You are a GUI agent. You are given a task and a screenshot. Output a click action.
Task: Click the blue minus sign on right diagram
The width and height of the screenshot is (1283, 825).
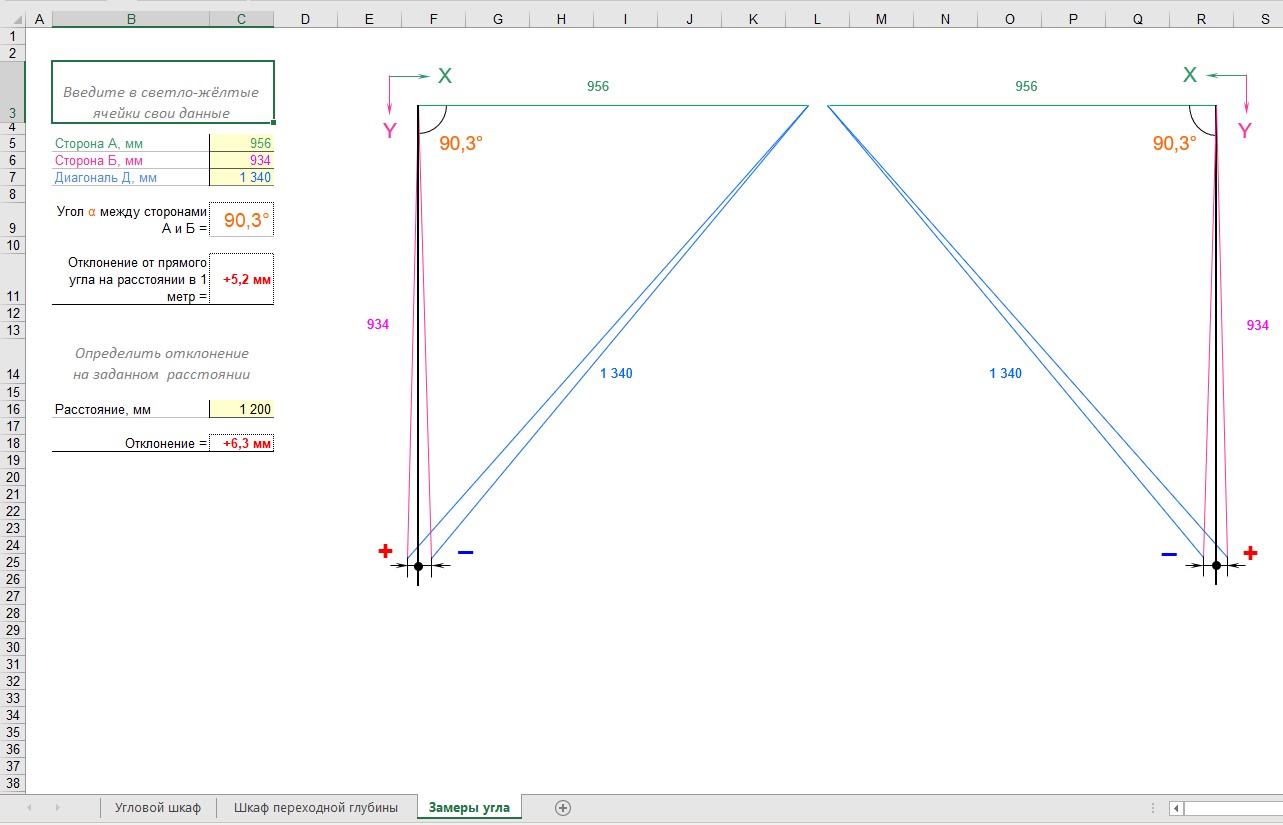(x=1169, y=553)
